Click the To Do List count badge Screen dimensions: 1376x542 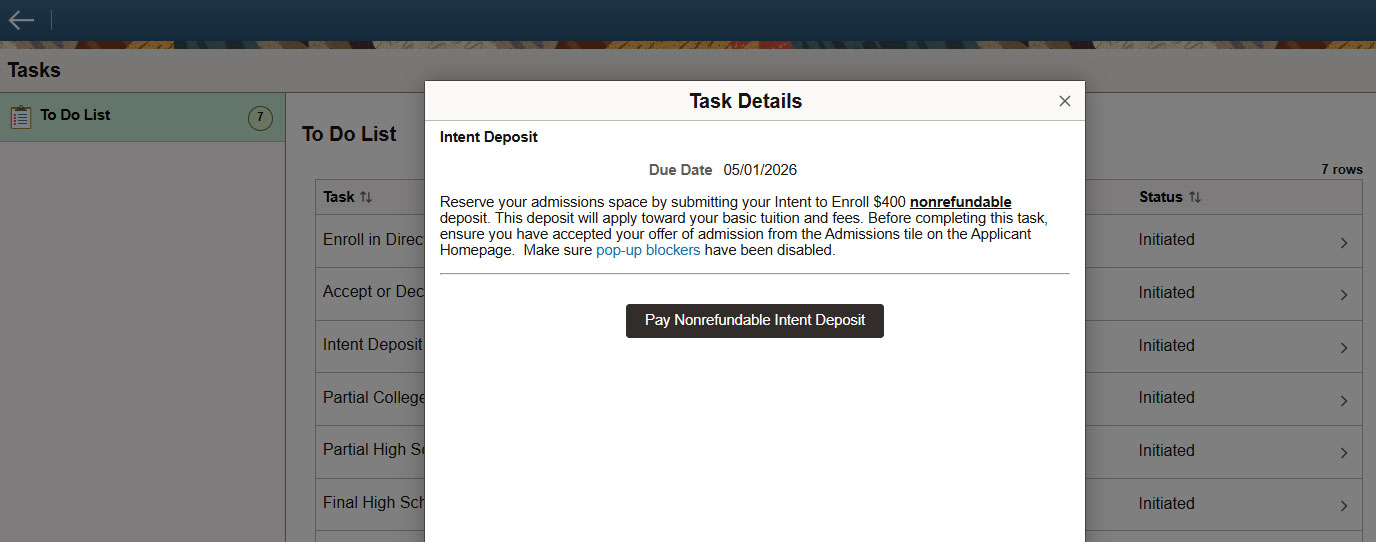tap(260, 118)
